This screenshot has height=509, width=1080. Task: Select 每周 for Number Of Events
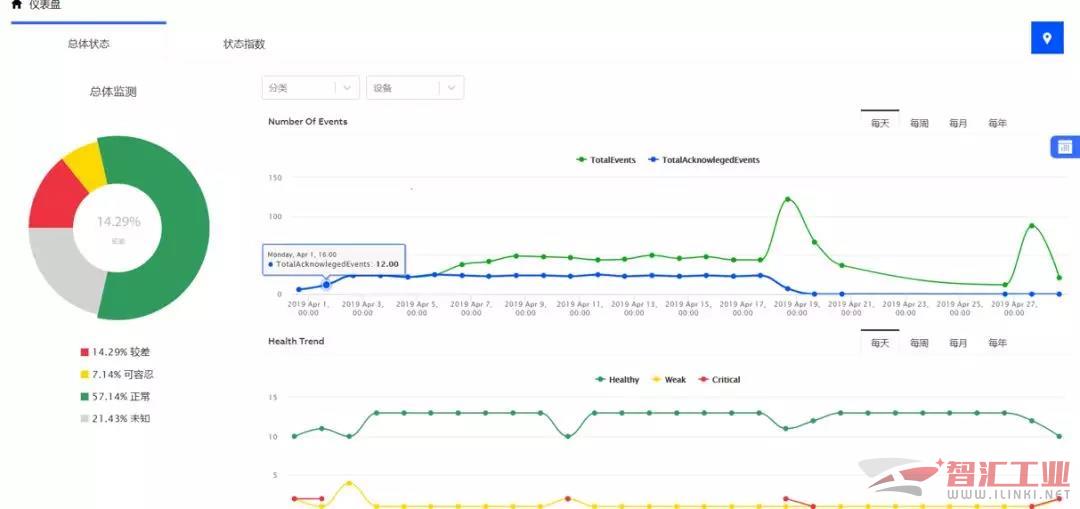coord(919,123)
